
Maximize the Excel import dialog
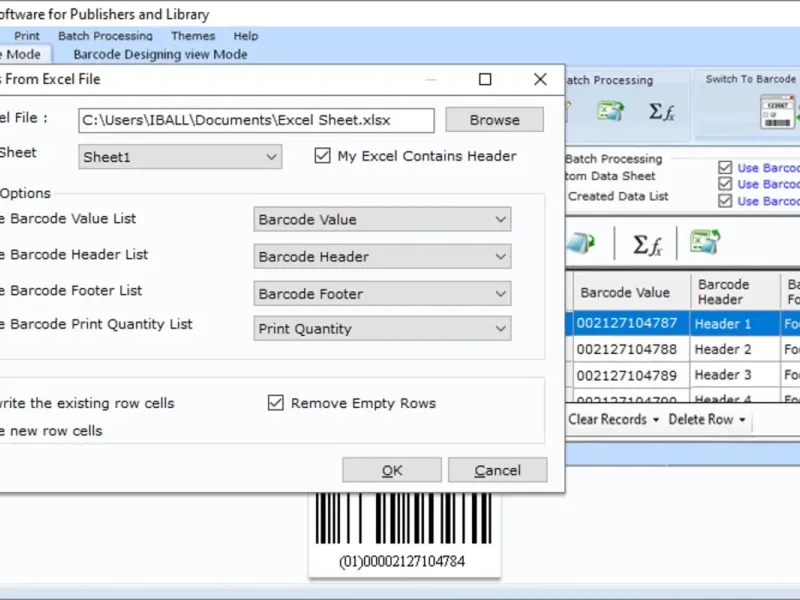tap(485, 80)
